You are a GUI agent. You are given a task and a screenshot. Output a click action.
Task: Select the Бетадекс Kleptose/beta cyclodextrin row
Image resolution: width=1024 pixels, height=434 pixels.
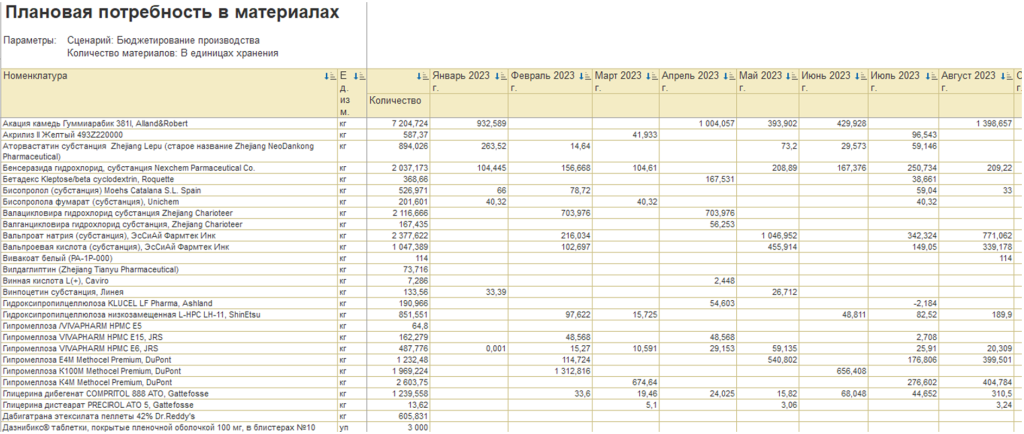point(511,179)
